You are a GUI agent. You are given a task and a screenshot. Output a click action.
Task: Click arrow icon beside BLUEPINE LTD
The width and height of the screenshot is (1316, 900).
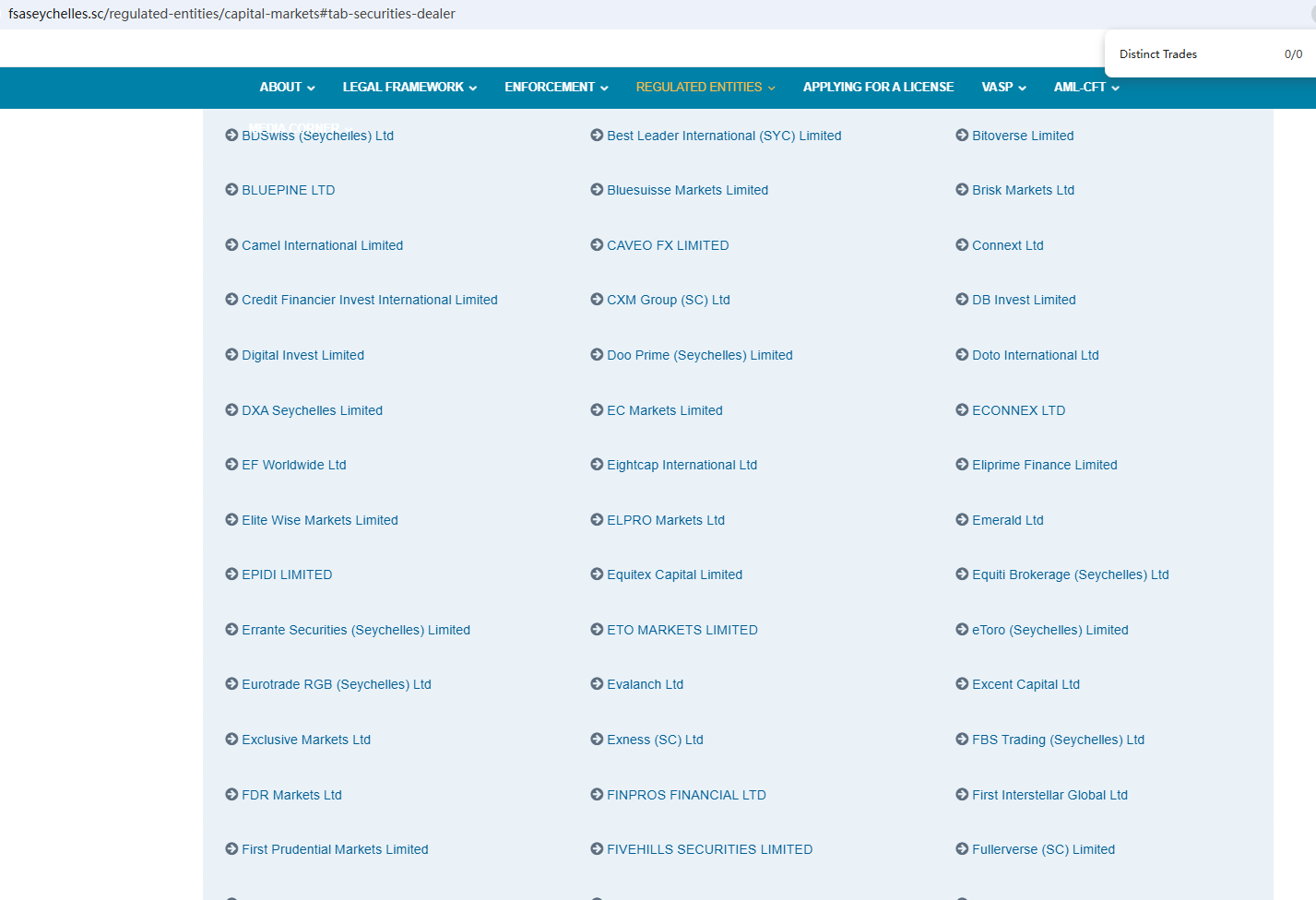(231, 190)
